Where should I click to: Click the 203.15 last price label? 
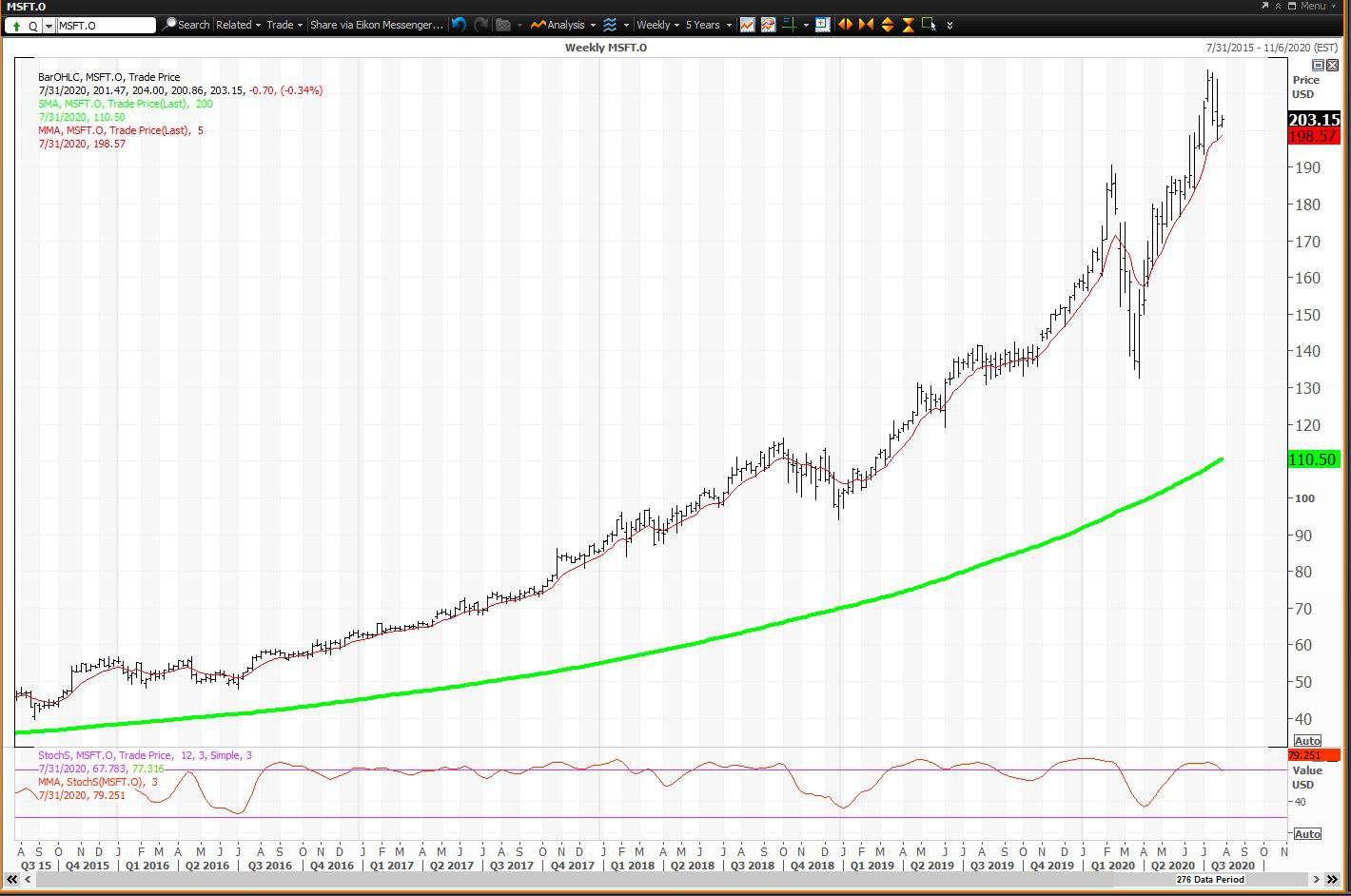[1314, 120]
